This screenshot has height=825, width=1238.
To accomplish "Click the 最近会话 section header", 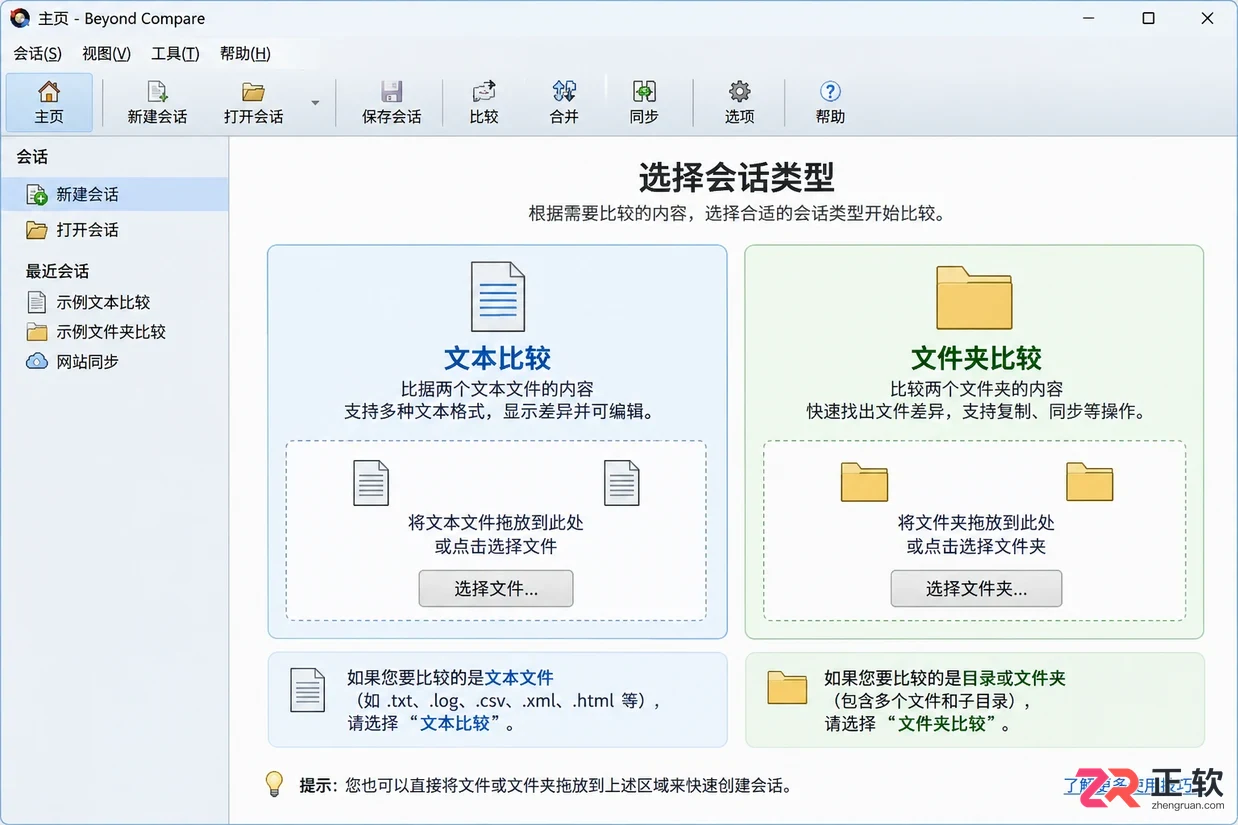I will pos(57,271).
